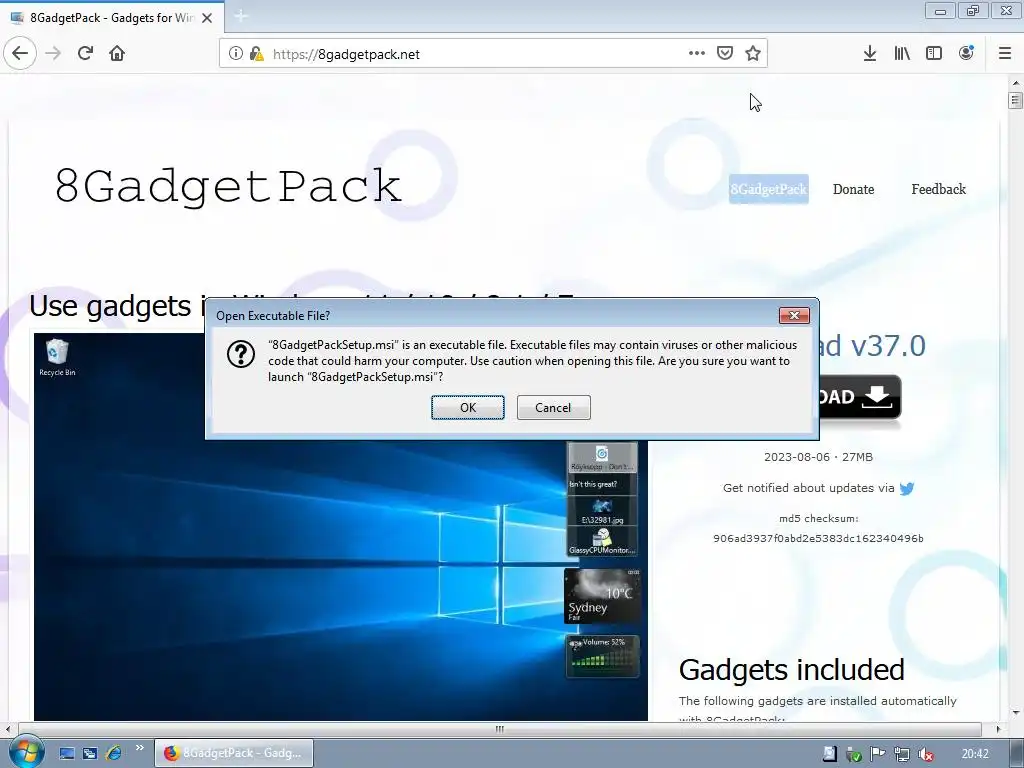The height and width of the screenshot is (768, 1024).
Task: Click the Action Center flag tray icon
Action: coord(878,754)
